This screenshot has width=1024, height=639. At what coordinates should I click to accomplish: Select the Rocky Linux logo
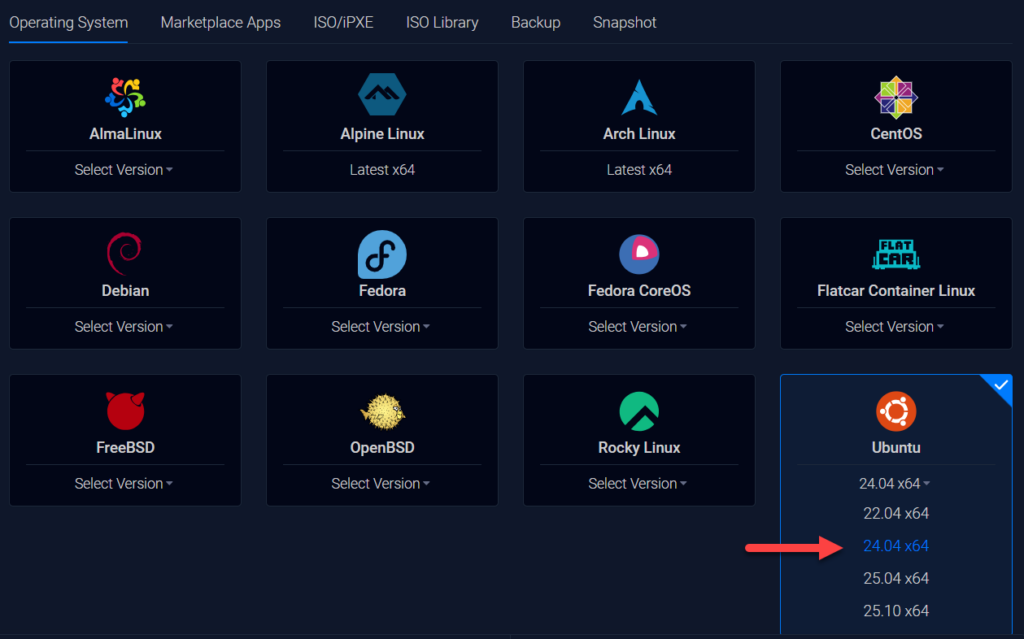639,411
